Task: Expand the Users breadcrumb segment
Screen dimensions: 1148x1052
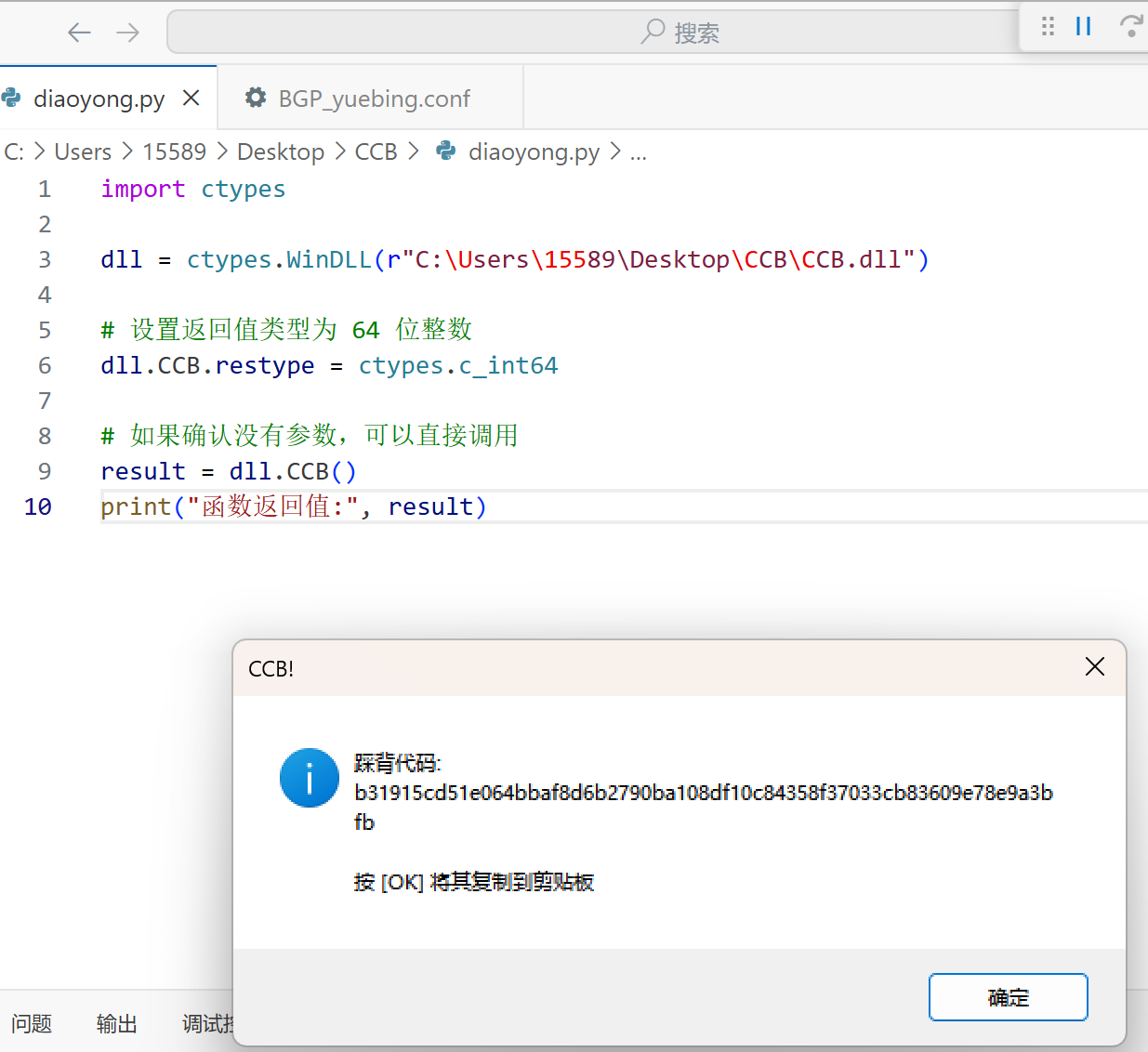Action: pos(83,151)
